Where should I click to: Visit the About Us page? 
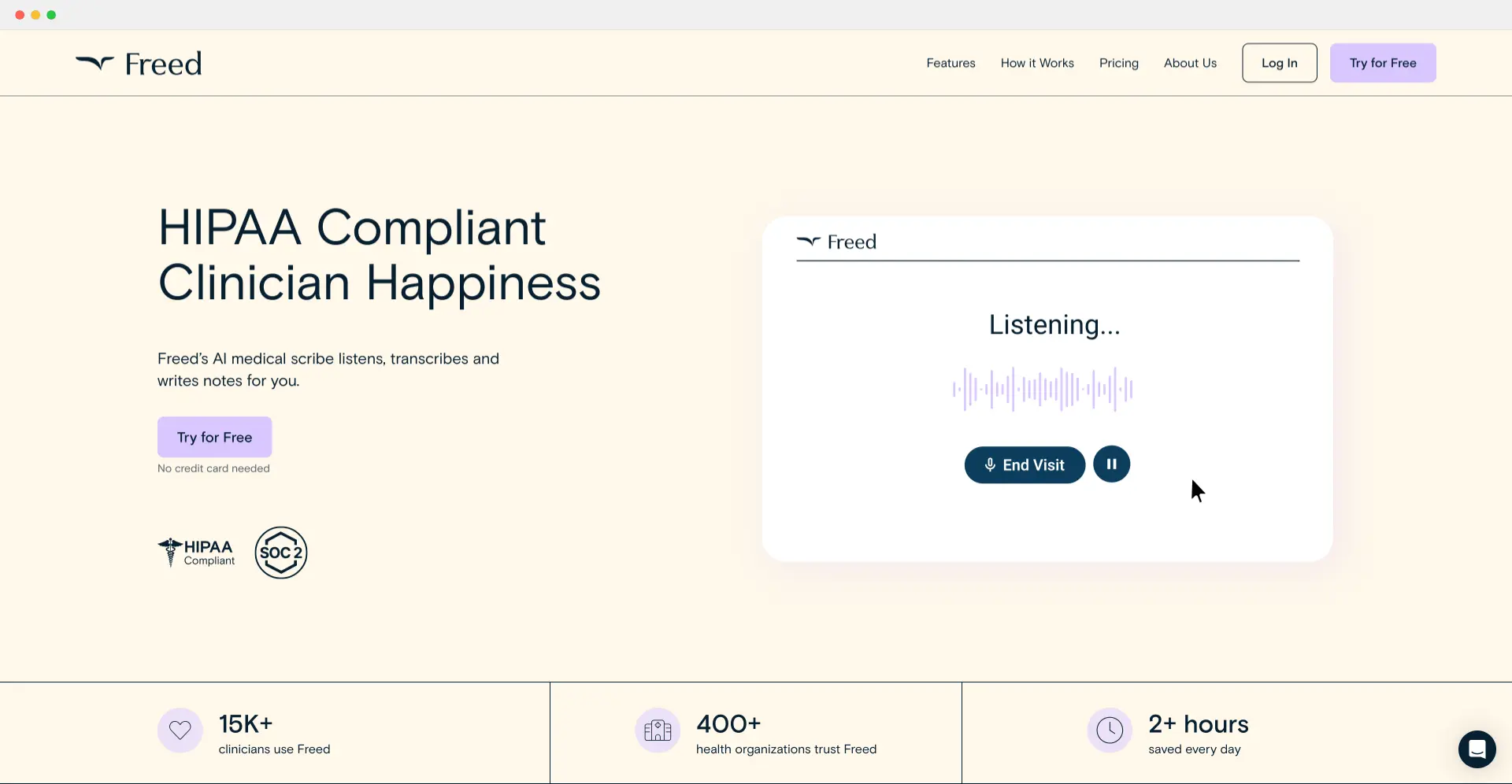pyautogui.click(x=1190, y=63)
